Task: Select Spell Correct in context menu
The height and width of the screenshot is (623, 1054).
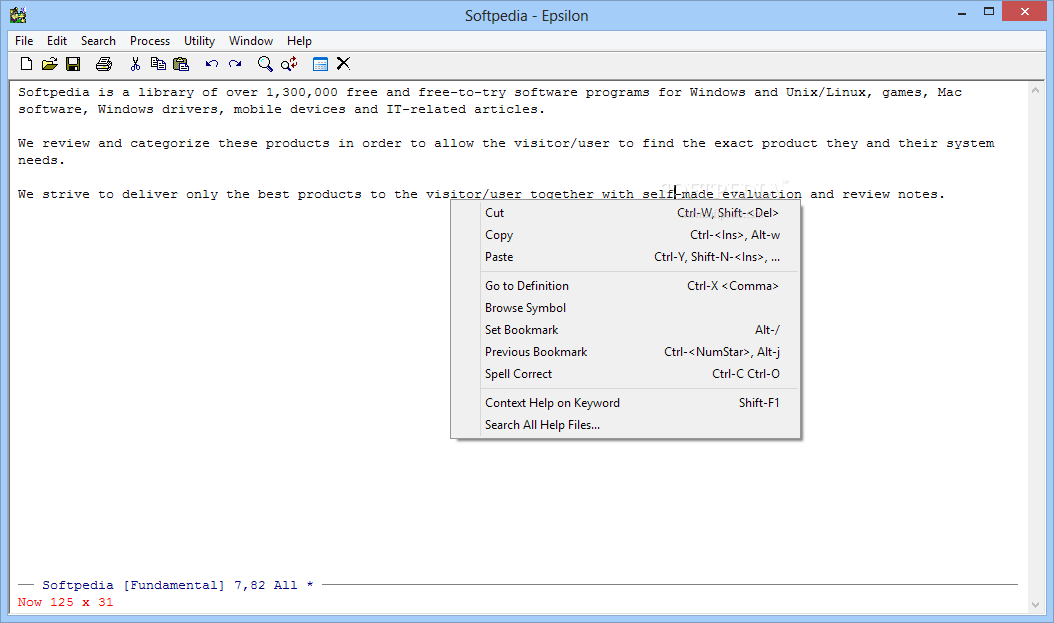Action: point(625,374)
